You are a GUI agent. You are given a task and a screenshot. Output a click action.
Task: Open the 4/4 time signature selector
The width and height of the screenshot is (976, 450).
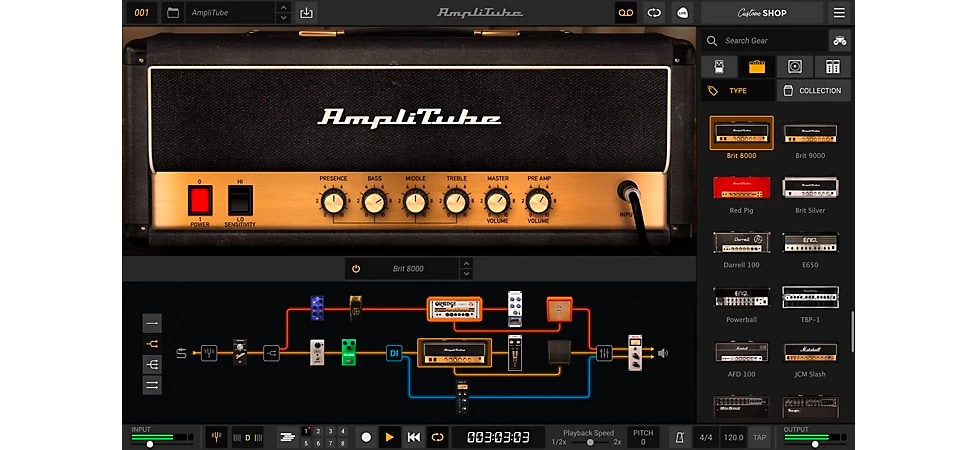tap(706, 437)
